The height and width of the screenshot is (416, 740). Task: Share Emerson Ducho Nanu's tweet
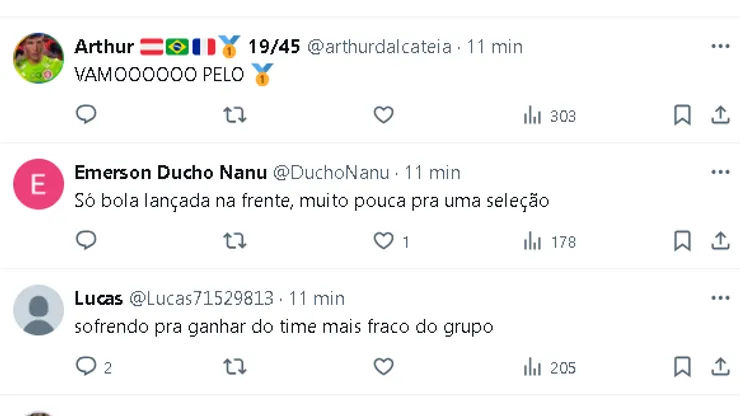[x=720, y=241]
